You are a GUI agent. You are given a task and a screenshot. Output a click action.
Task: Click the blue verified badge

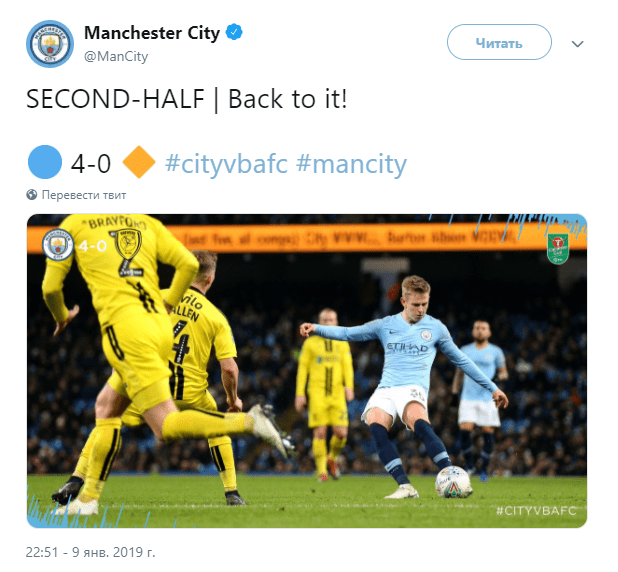click(234, 32)
